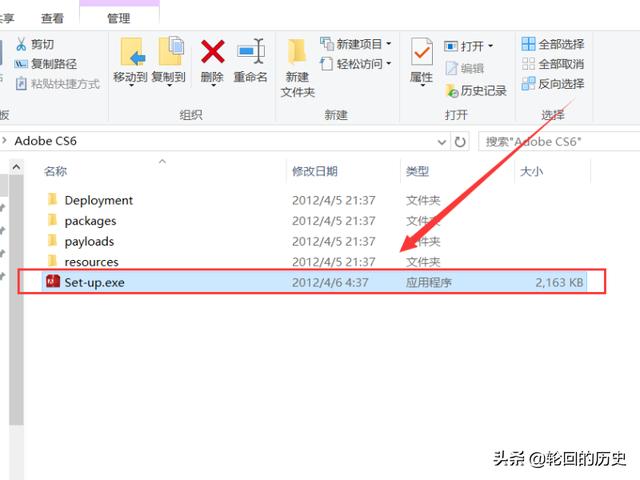640x480 pixels.
Task: Click the packages folder icon
Action: click(x=52, y=220)
